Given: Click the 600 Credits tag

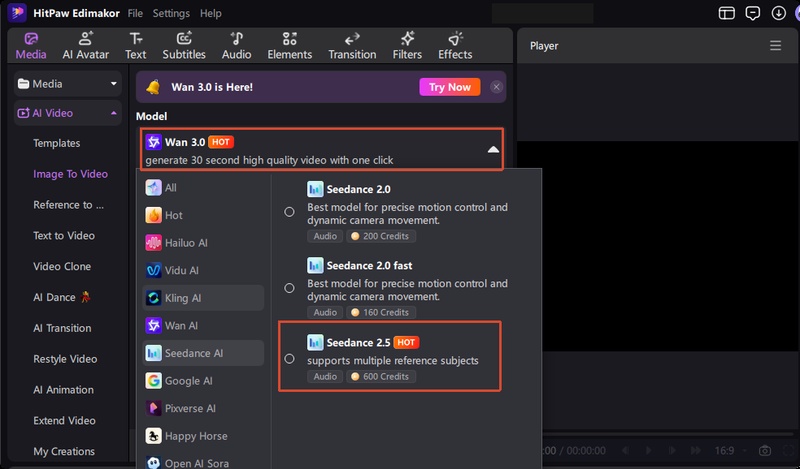Looking at the screenshot, I should pos(381,377).
